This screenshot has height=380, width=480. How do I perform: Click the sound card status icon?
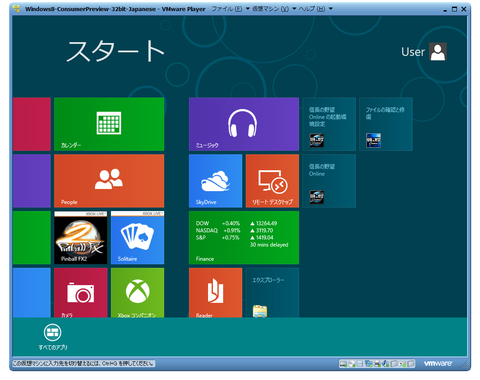coord(385,364)
